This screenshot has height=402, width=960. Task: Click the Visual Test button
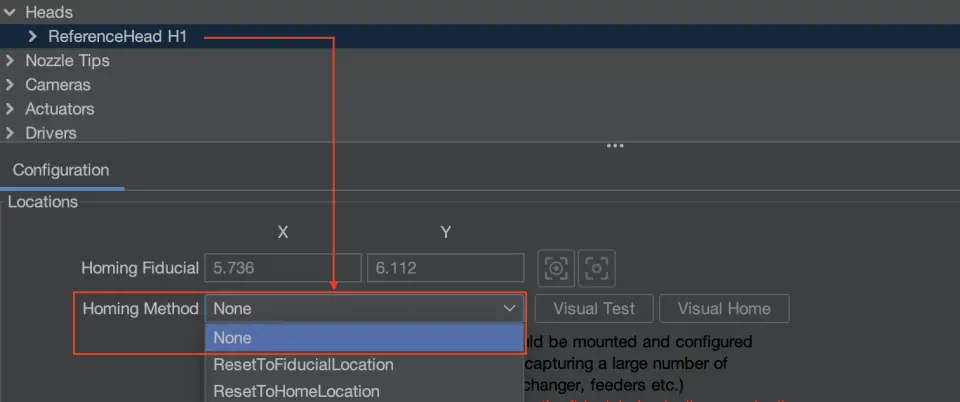coord(594,308)
